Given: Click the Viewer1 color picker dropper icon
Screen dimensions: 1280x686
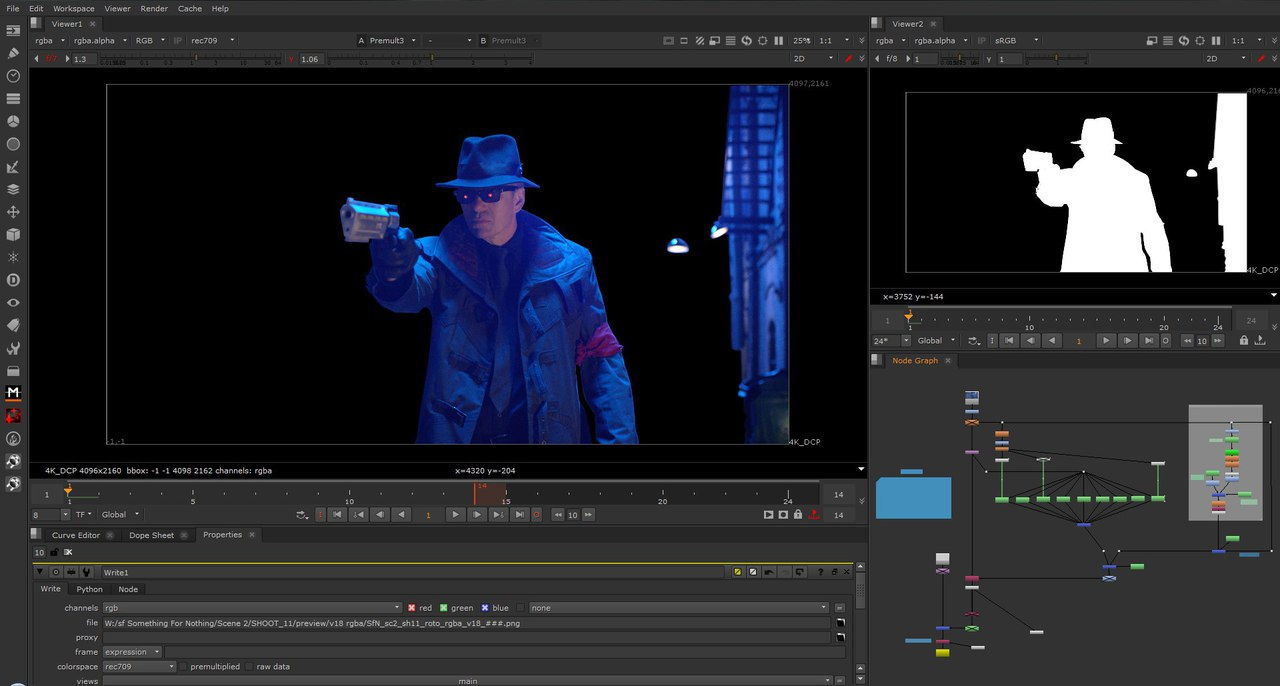Looking at the screenshot, I should [x=849, y=59].
